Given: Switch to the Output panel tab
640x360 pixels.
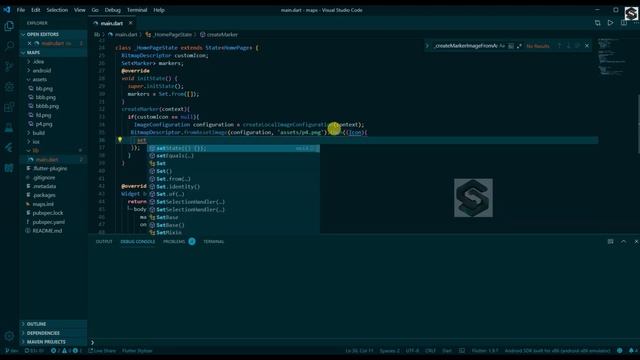Looking at the screenshot, I should pos(104,242).
